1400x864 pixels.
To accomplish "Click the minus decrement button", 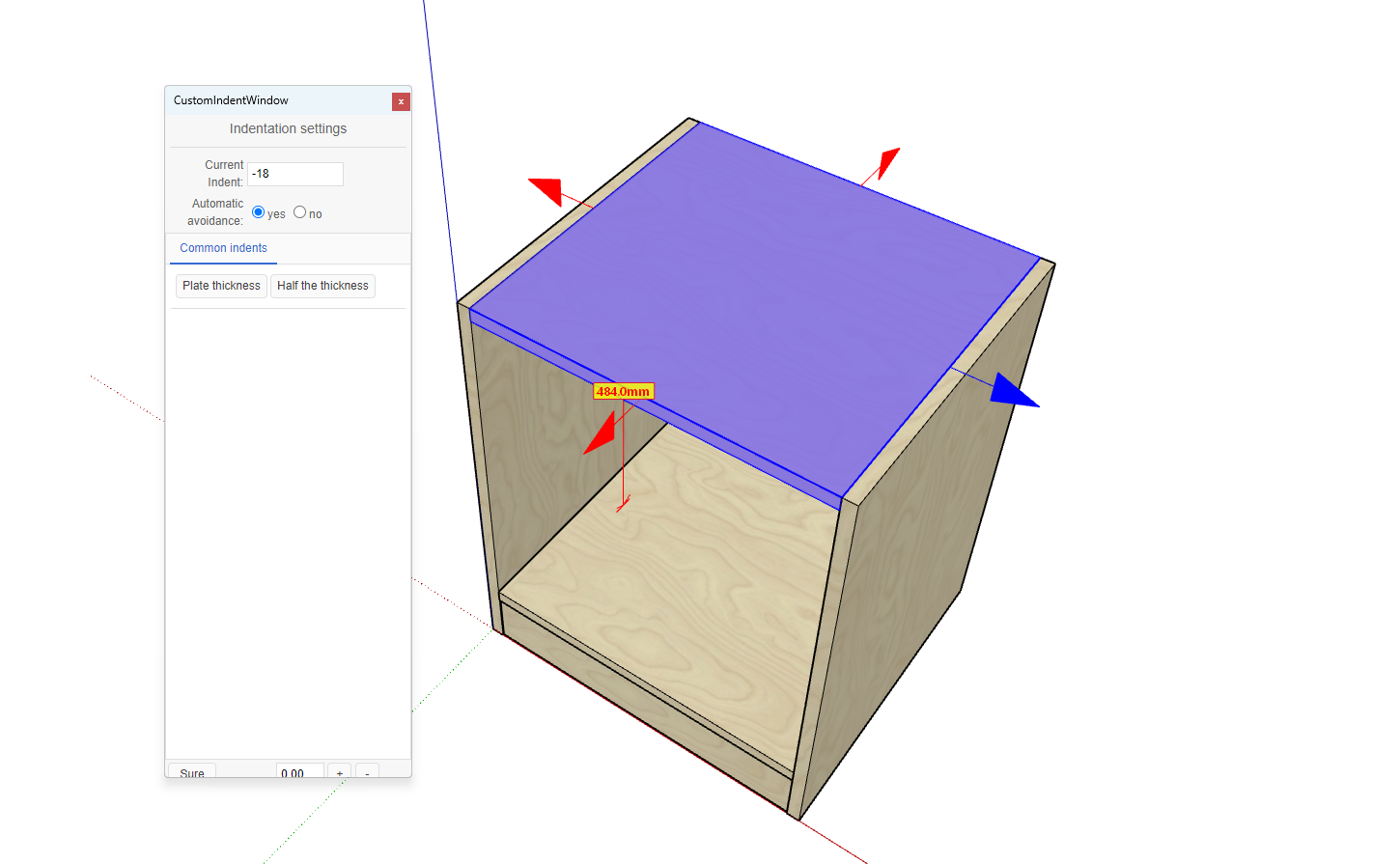I will 367,772.
